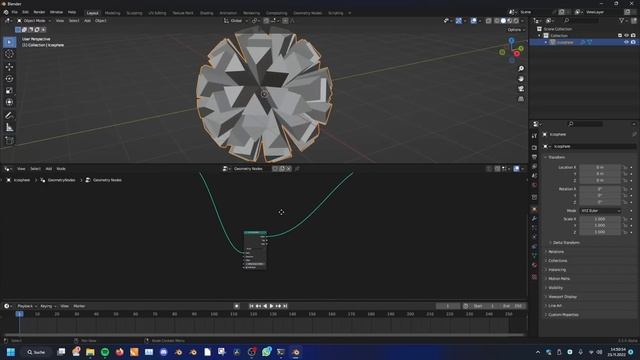The width and height of the screenshot is (640, 360).
Task: Switch to the Modeling workspace tab
Action: click(113, 13)
